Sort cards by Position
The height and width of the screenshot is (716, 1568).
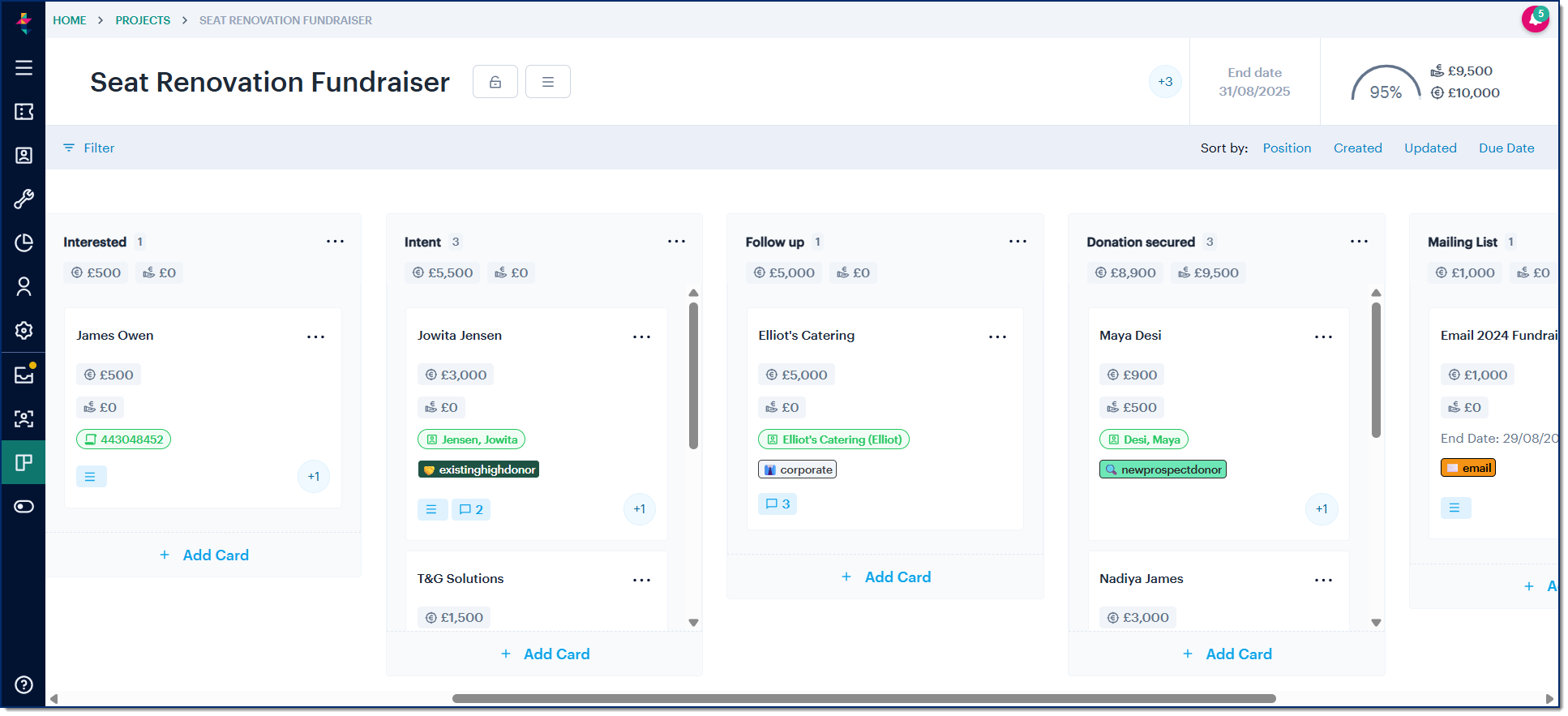(1287, 148)
